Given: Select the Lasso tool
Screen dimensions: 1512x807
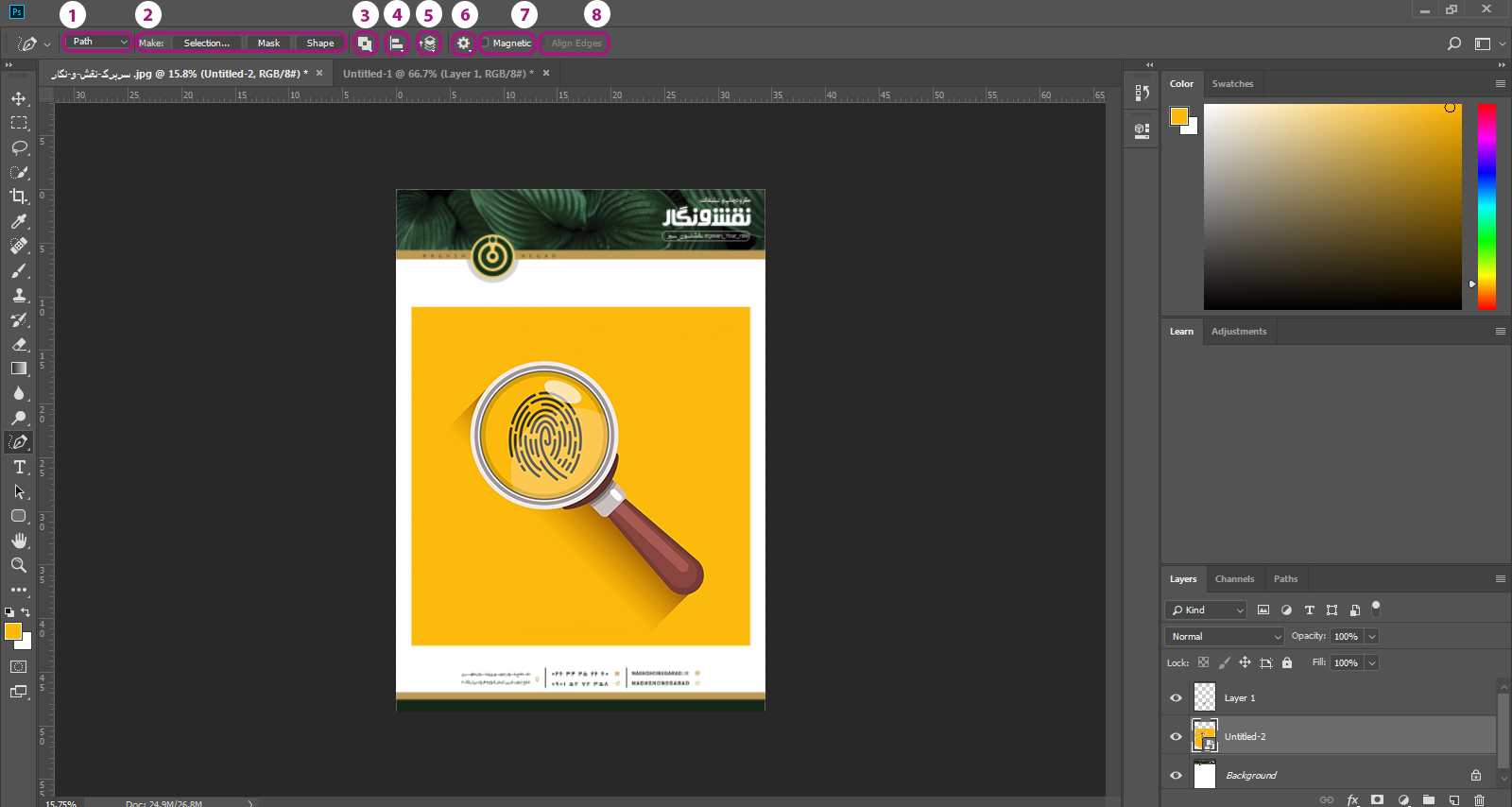Looking at the screenshot, I should pos(19,147).
